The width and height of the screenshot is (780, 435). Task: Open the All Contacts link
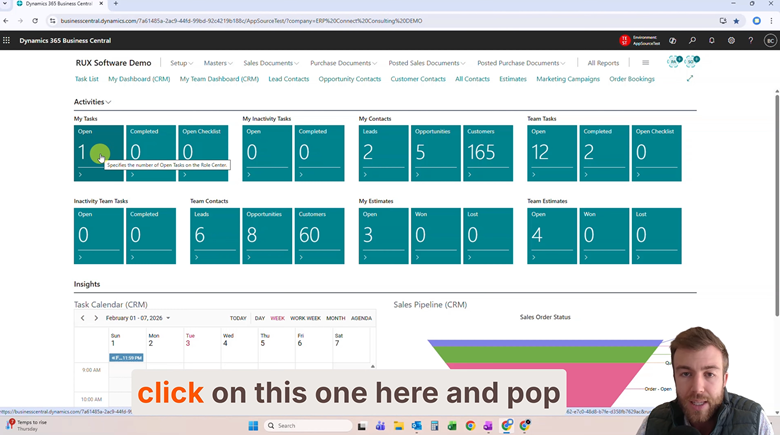tap(472, 79)
